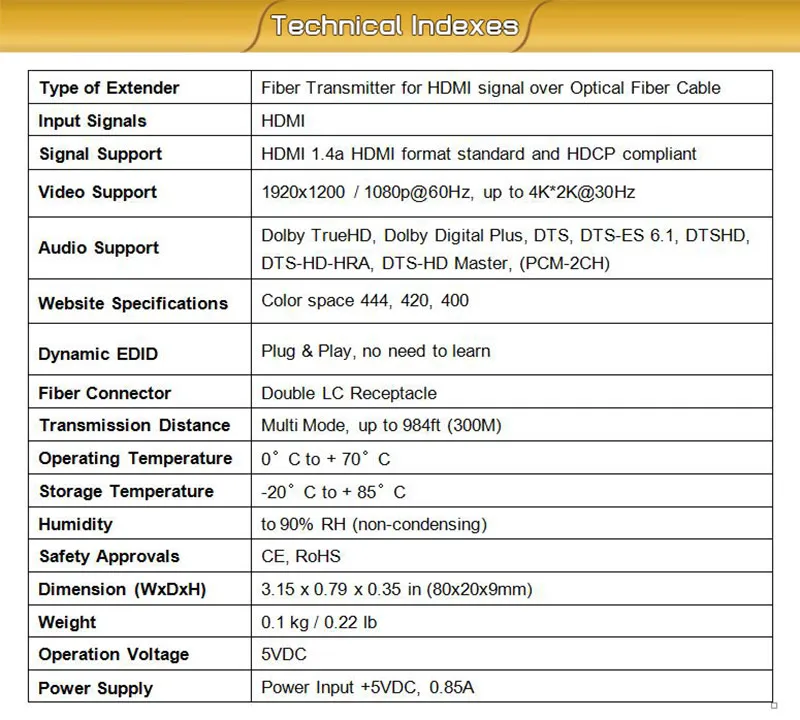Click the 'Double LC Receptacle' value
Viewport: 800px width, 720px height.
point(349,393)
